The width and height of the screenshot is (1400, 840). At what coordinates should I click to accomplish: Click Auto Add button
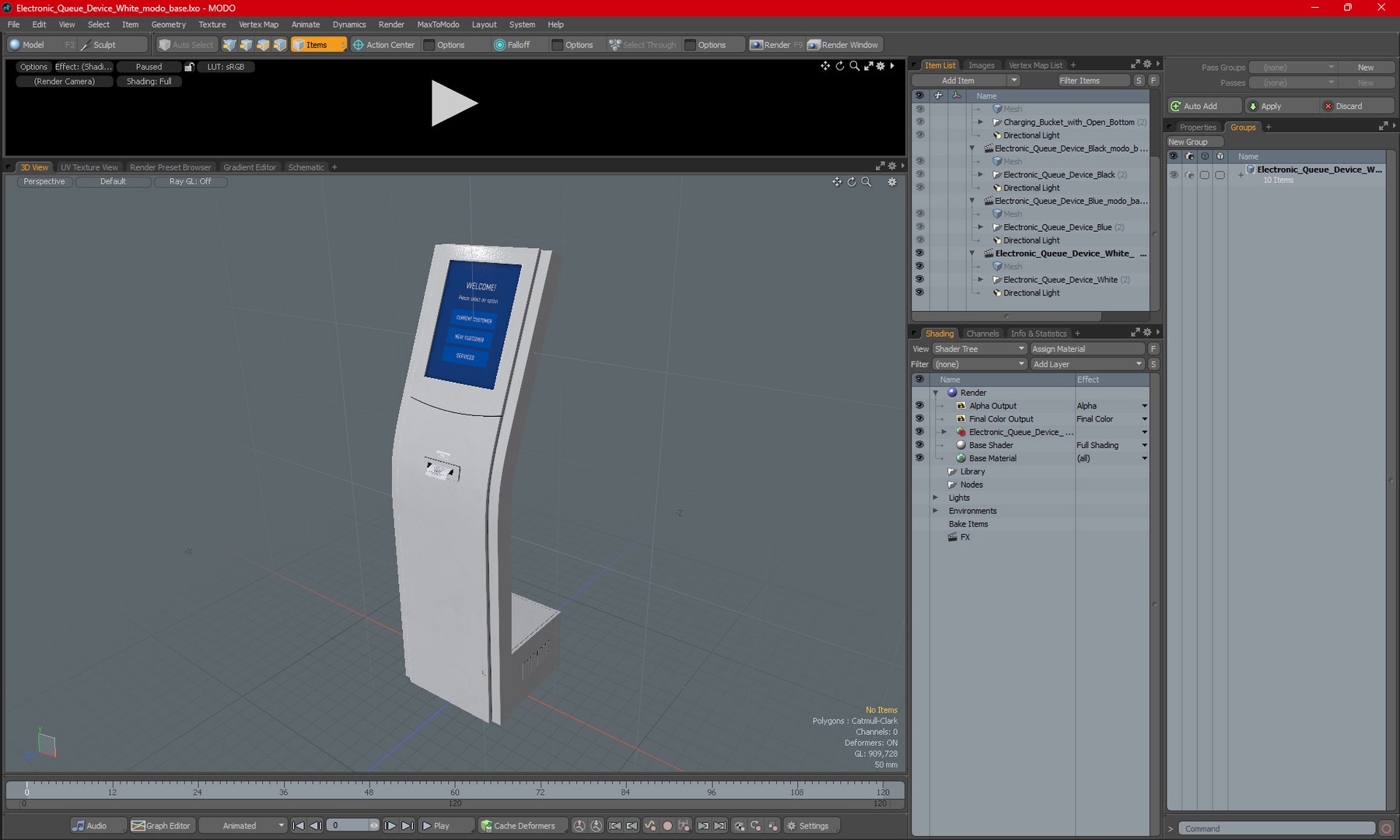click(1205, 107)
